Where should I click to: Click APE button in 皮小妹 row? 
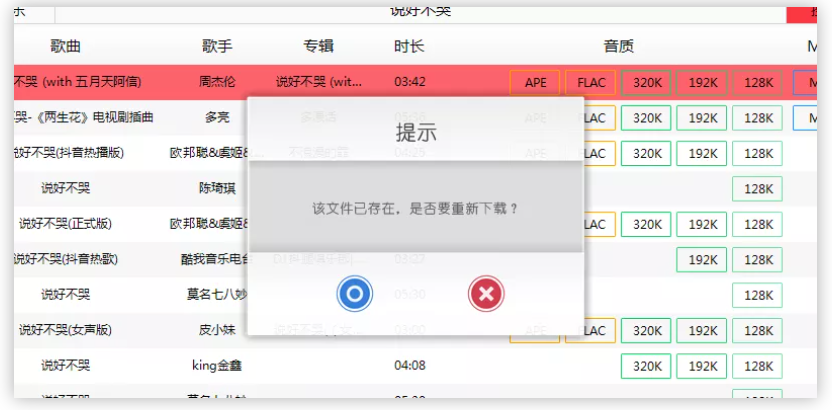(x=535, y=331)
